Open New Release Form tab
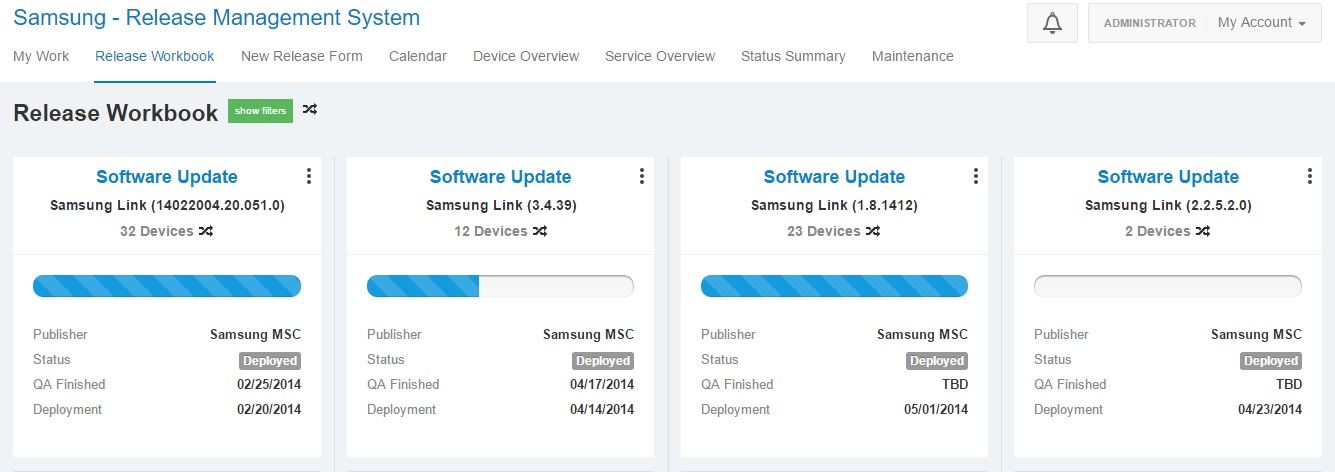Viewport: 1335px width, 472px height. pos(302,56)
